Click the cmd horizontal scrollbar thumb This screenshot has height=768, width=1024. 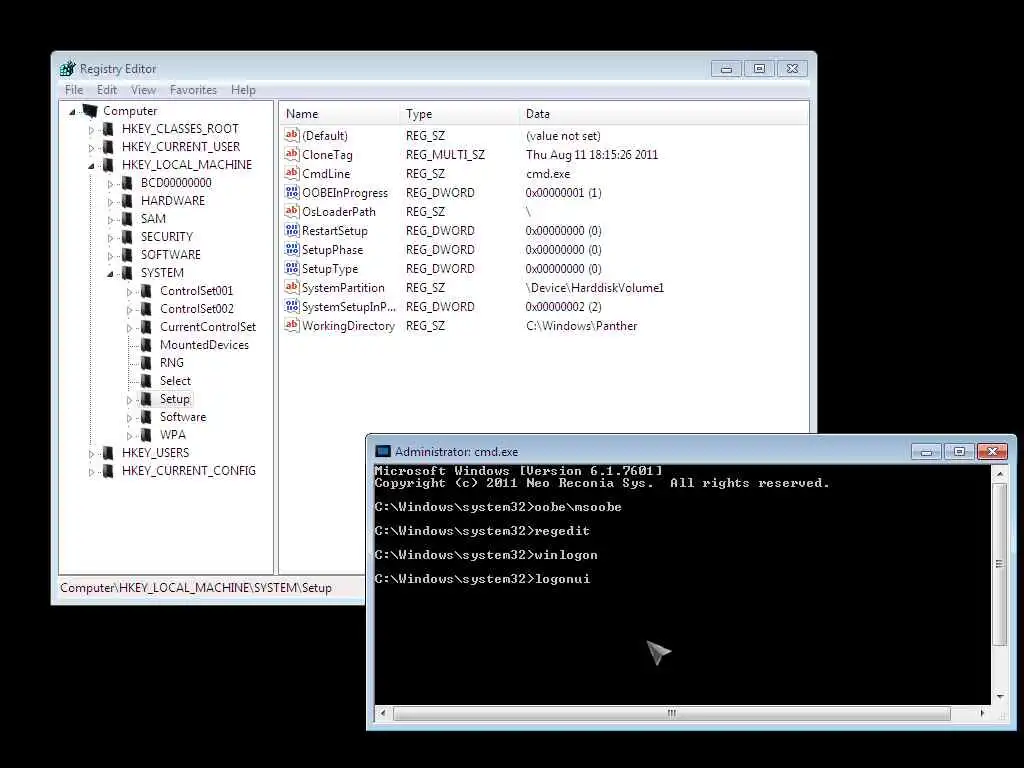(671, 713)
